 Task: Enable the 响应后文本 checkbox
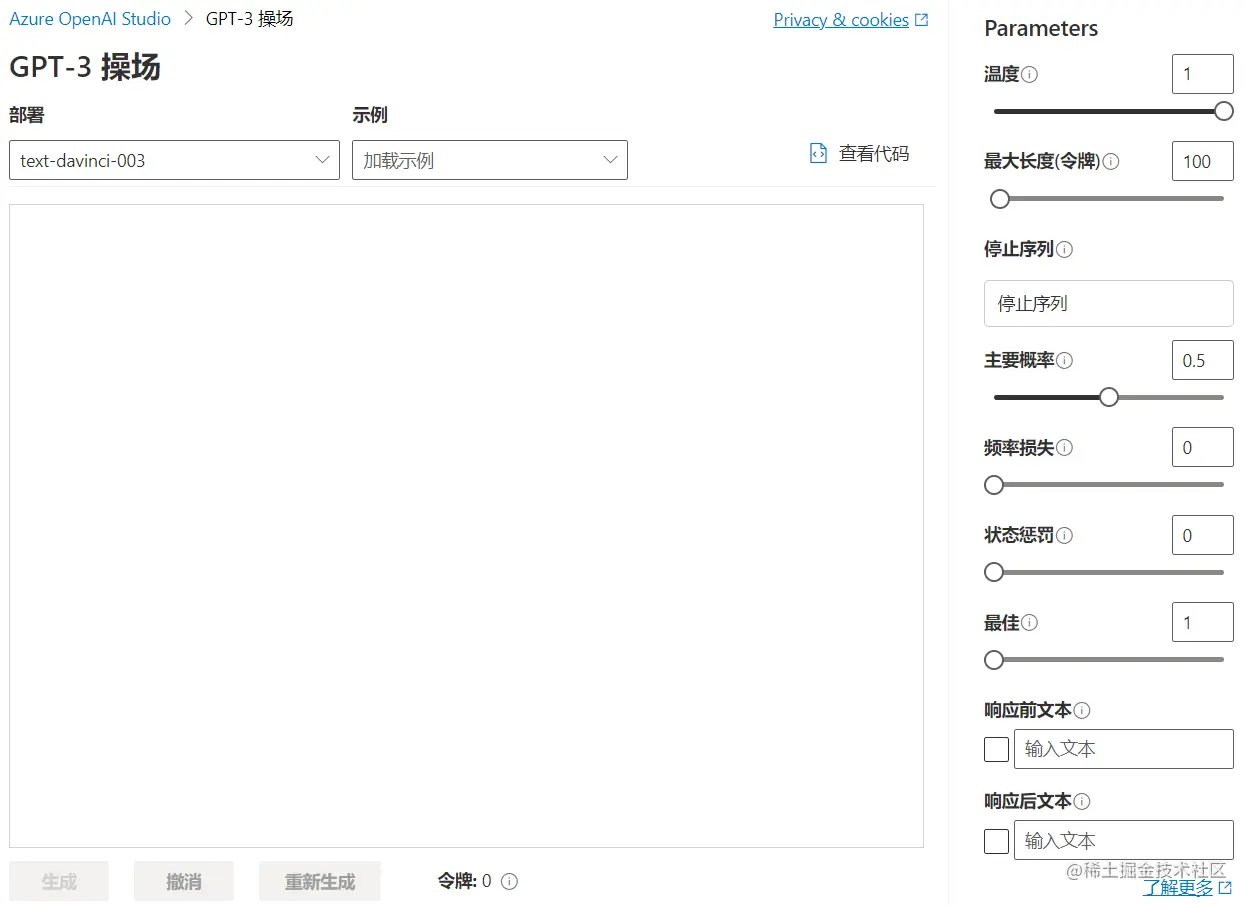(997, 841)
